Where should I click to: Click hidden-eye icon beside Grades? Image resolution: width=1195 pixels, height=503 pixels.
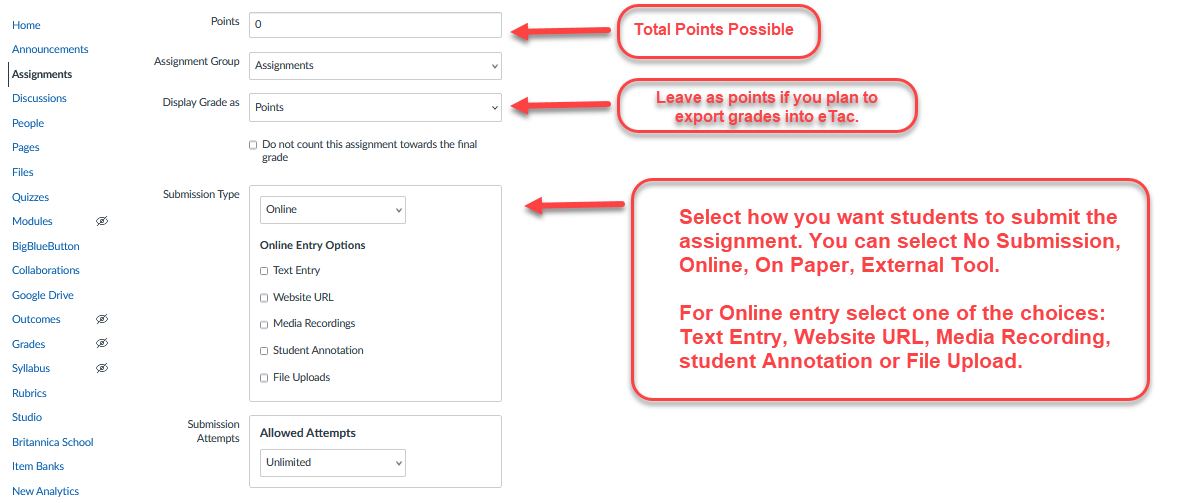tap(101, 344)
